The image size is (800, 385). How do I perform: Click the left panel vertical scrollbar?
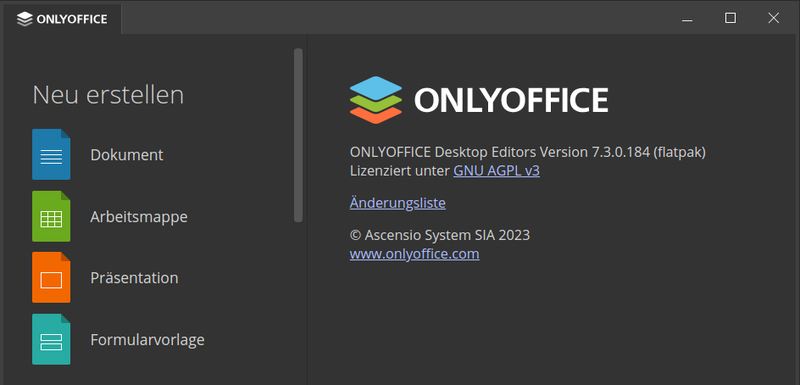point(298,135)
